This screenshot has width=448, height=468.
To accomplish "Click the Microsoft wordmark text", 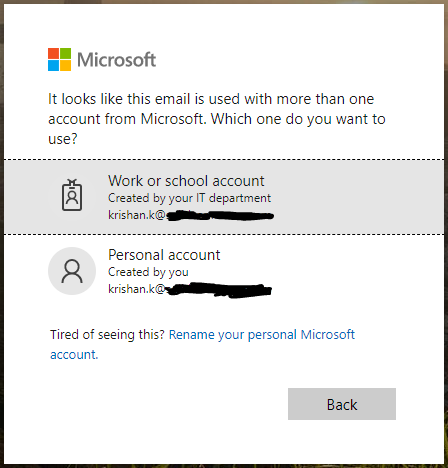I will click(x=117, y=60).
